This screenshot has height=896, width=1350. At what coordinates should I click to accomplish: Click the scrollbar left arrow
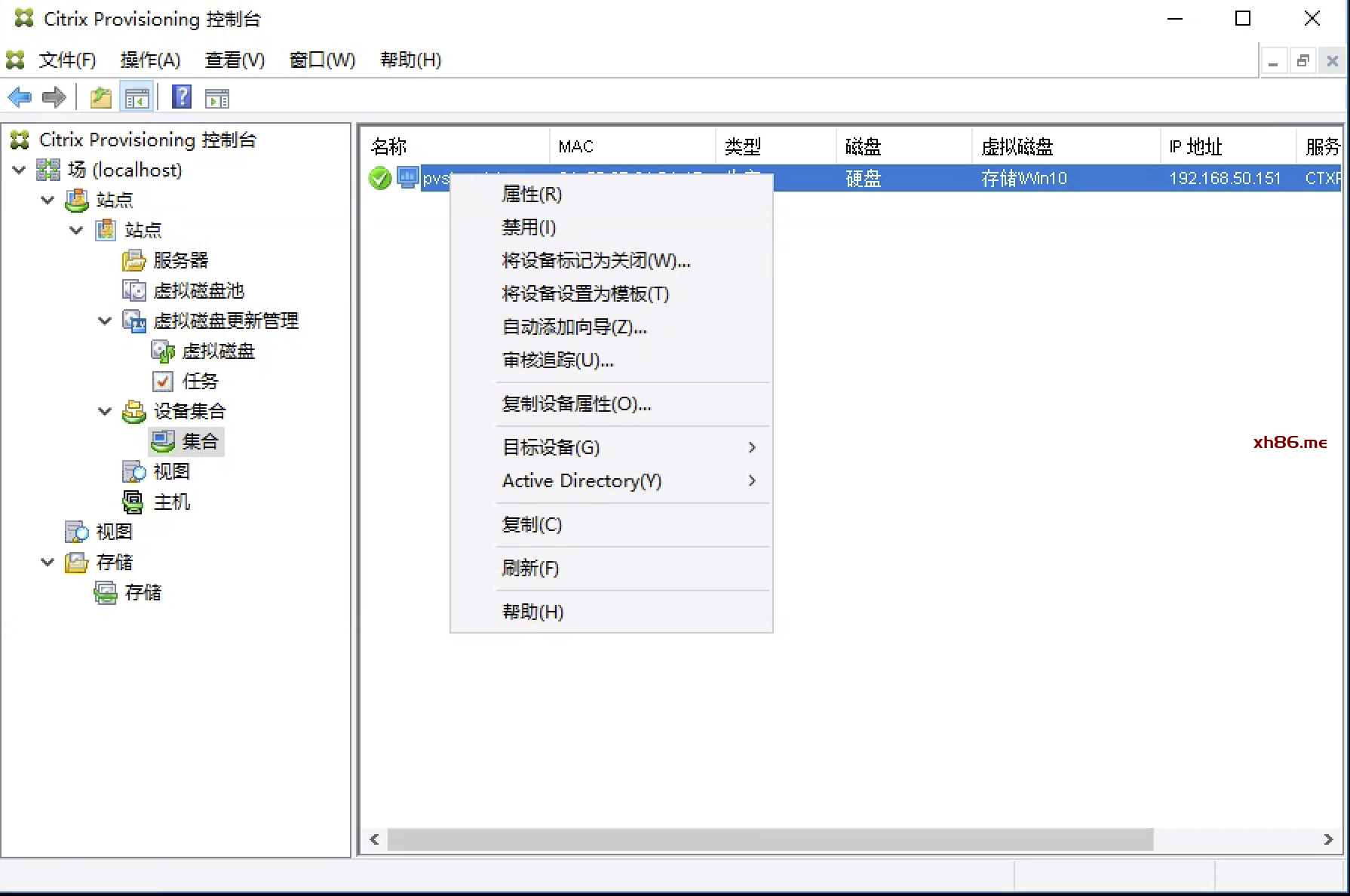375,839
